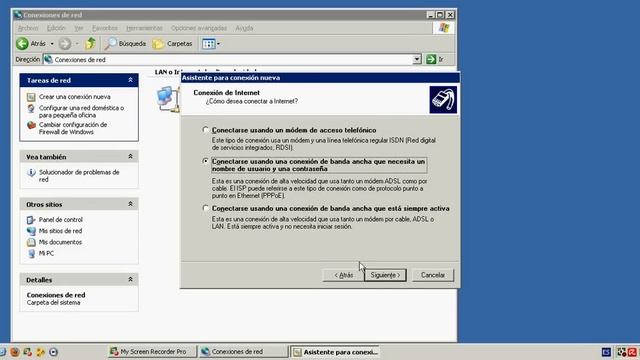Select the LAN connection network icon

pos(168,99)
